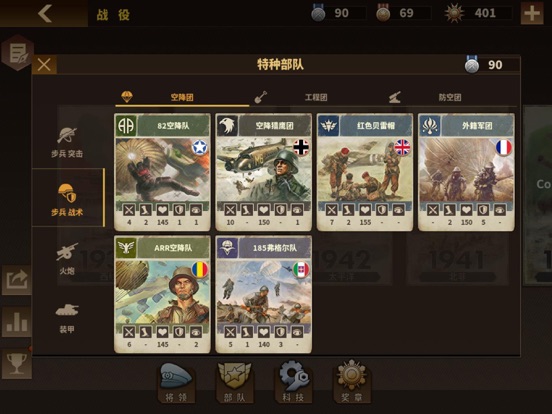Add resources with the plus button
The image size is (552, 414).
532,13
